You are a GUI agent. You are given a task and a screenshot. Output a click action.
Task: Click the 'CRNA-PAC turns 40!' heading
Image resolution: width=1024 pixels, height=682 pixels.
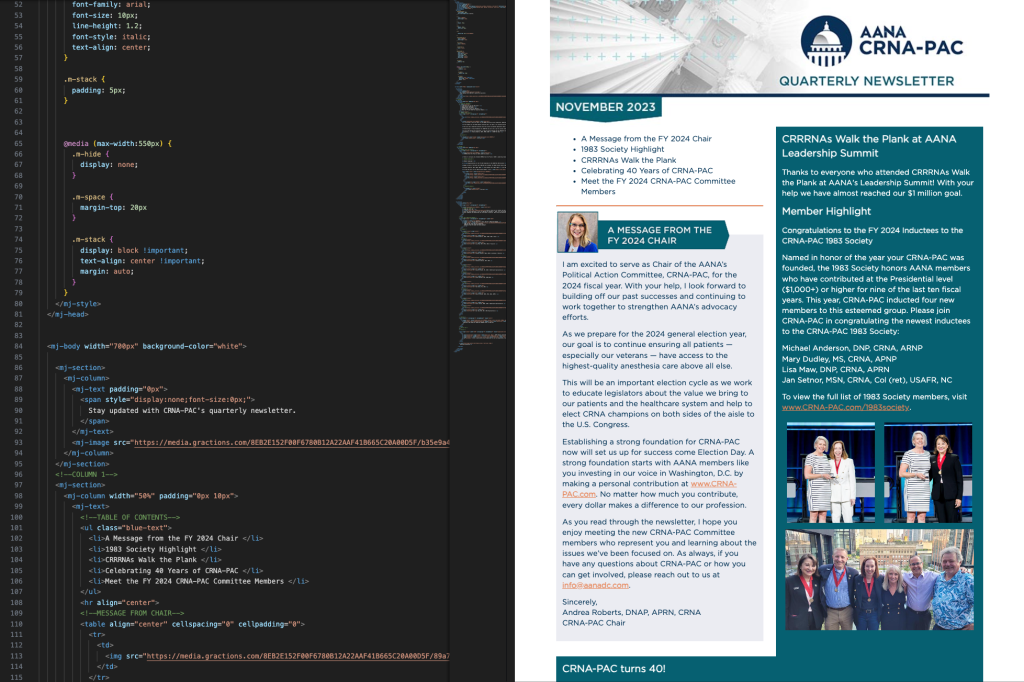pyautogui.click(x=613, y=669)
